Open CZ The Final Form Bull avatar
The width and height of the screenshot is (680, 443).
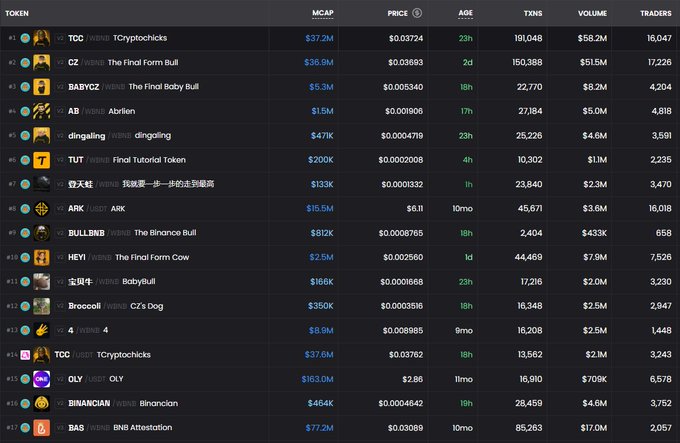[x=42, y=62]
